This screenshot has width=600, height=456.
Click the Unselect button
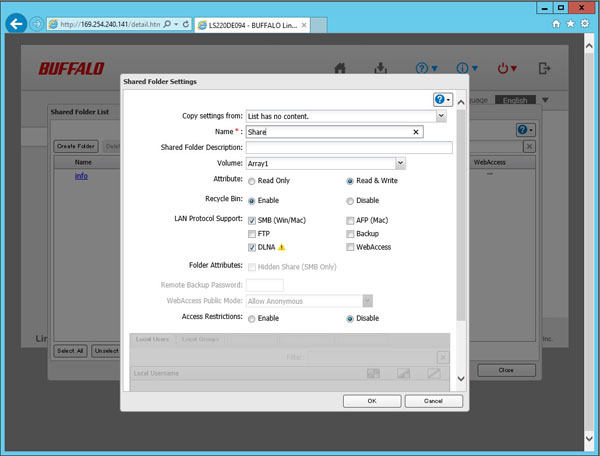click(x=106, y=351)
